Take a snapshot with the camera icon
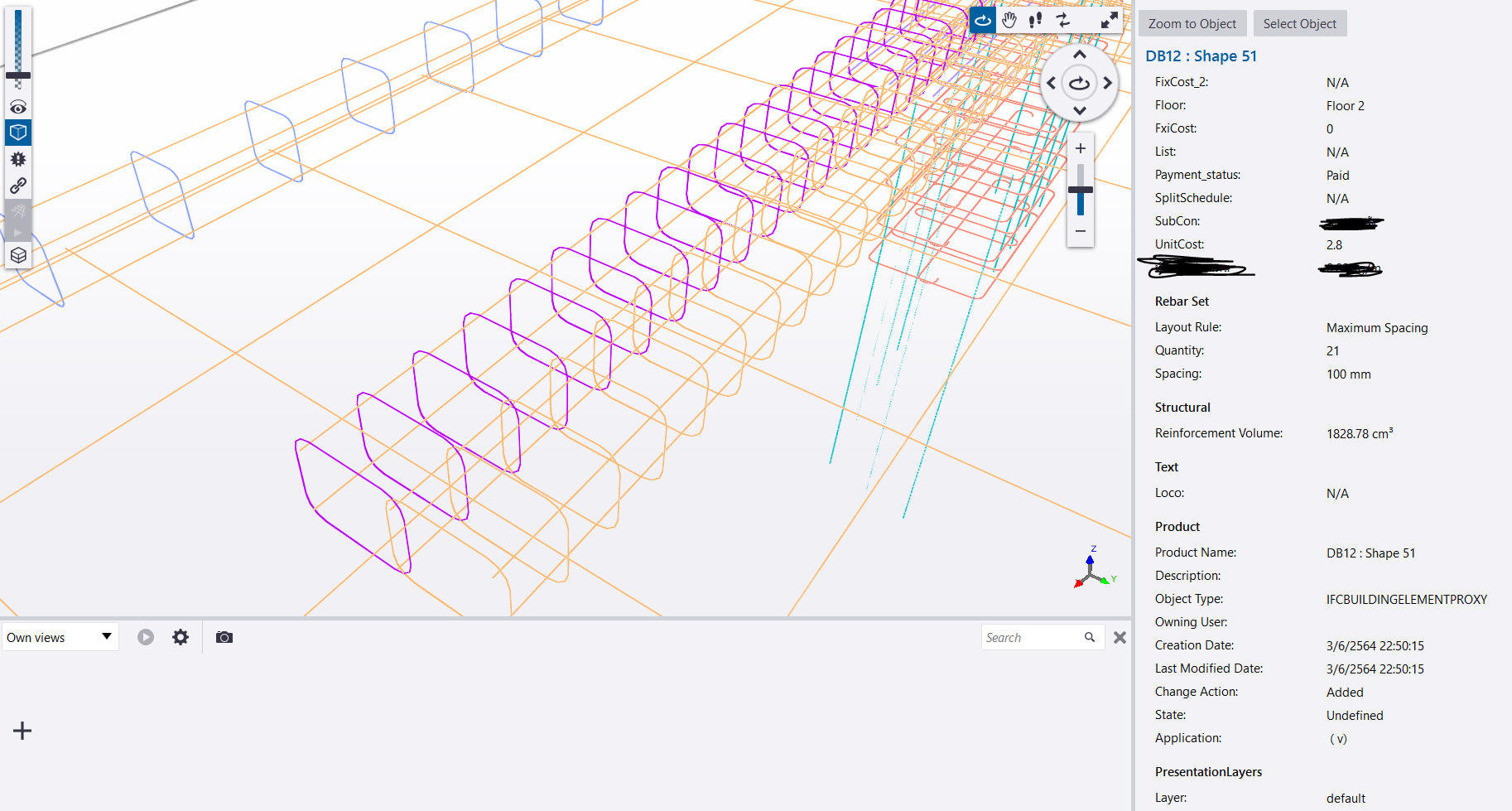This screenshot has height=811, width=1512. point(224,637)
